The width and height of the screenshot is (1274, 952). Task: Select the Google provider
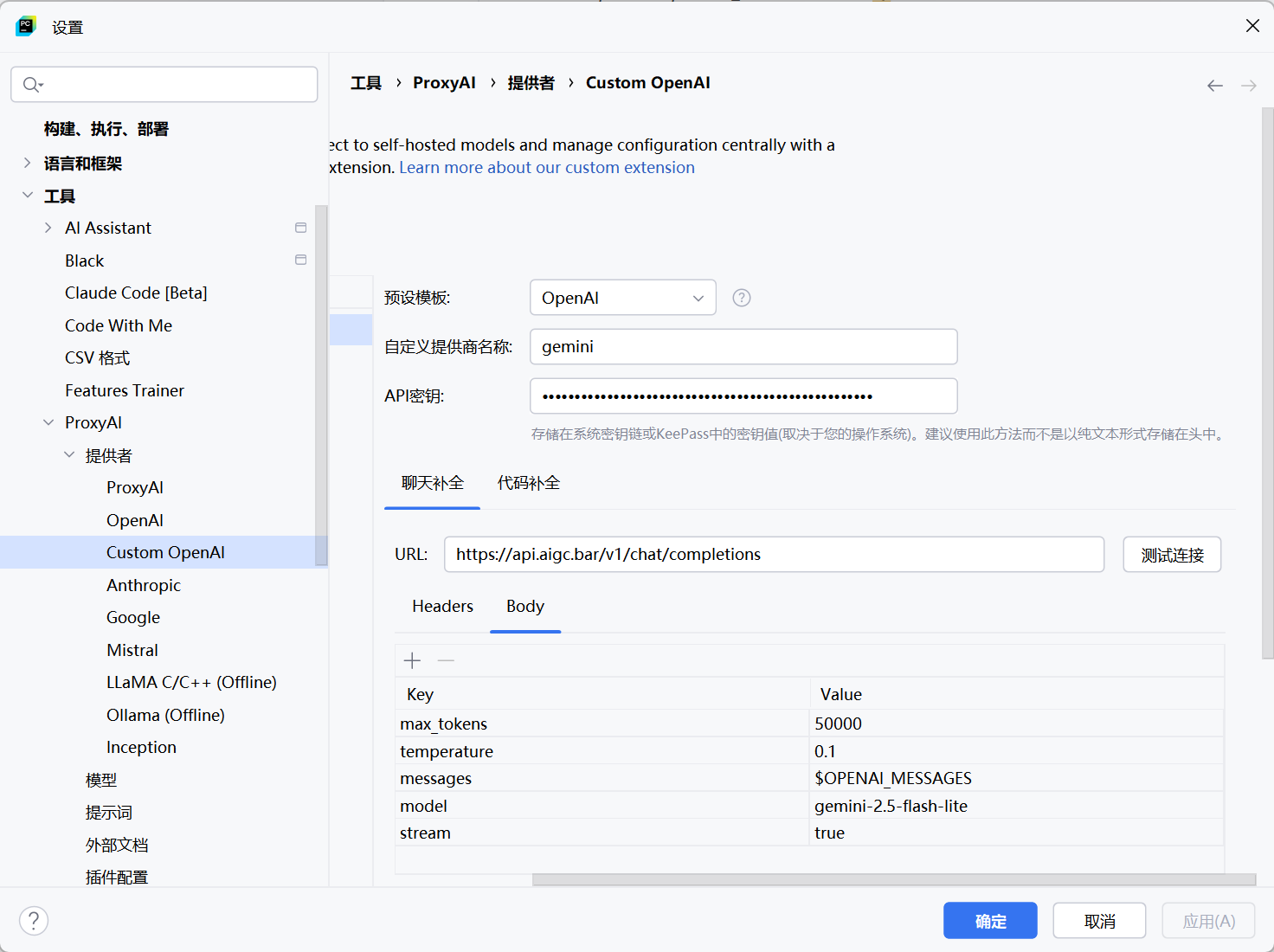pyautogui.click(x=133, y=617)
